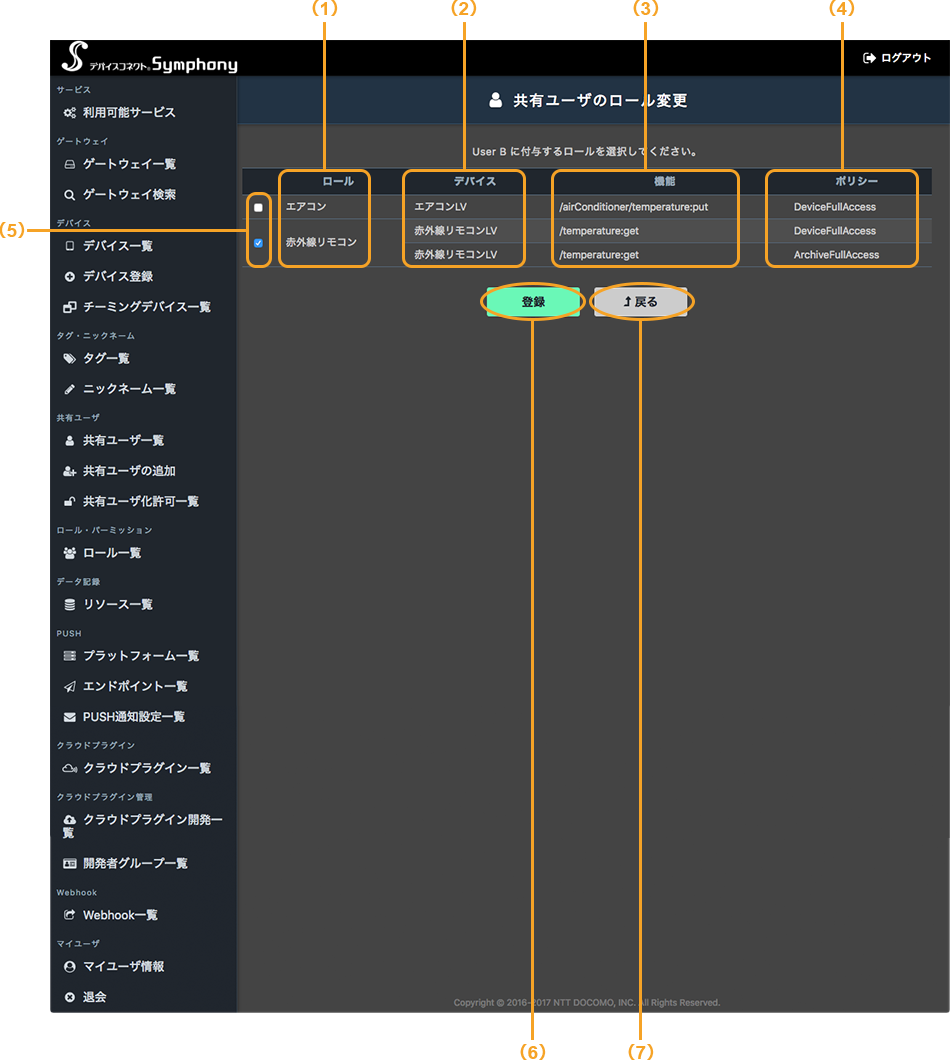
Task: Click the 開発者グループ一覧 ID card icon
Action: pyautogui.click(x=70, y=863)
